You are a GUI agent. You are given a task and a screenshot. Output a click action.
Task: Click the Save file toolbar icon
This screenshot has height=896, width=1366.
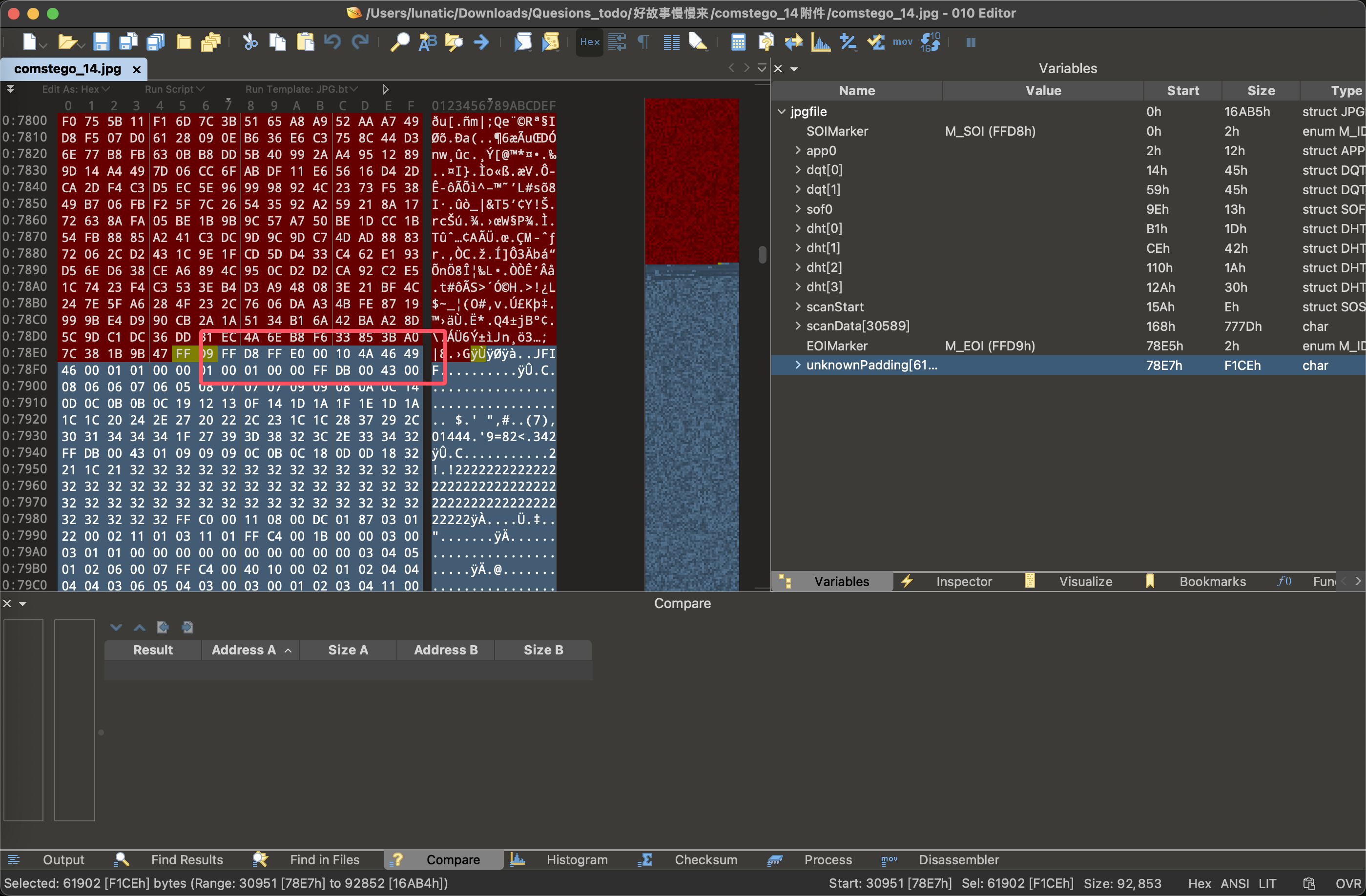point(102,42)
